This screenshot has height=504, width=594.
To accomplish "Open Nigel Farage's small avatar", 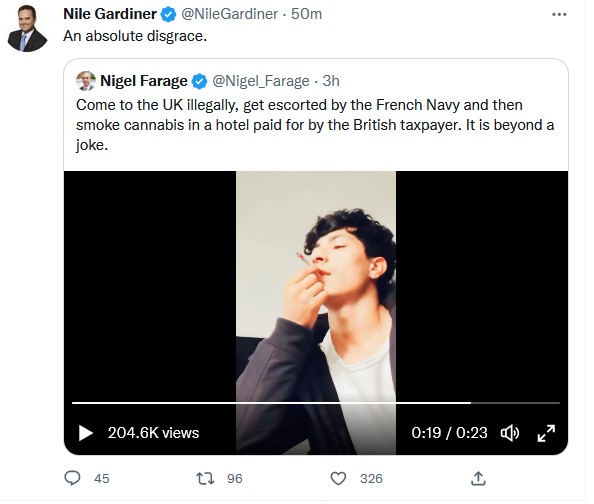I will [86, 81].
